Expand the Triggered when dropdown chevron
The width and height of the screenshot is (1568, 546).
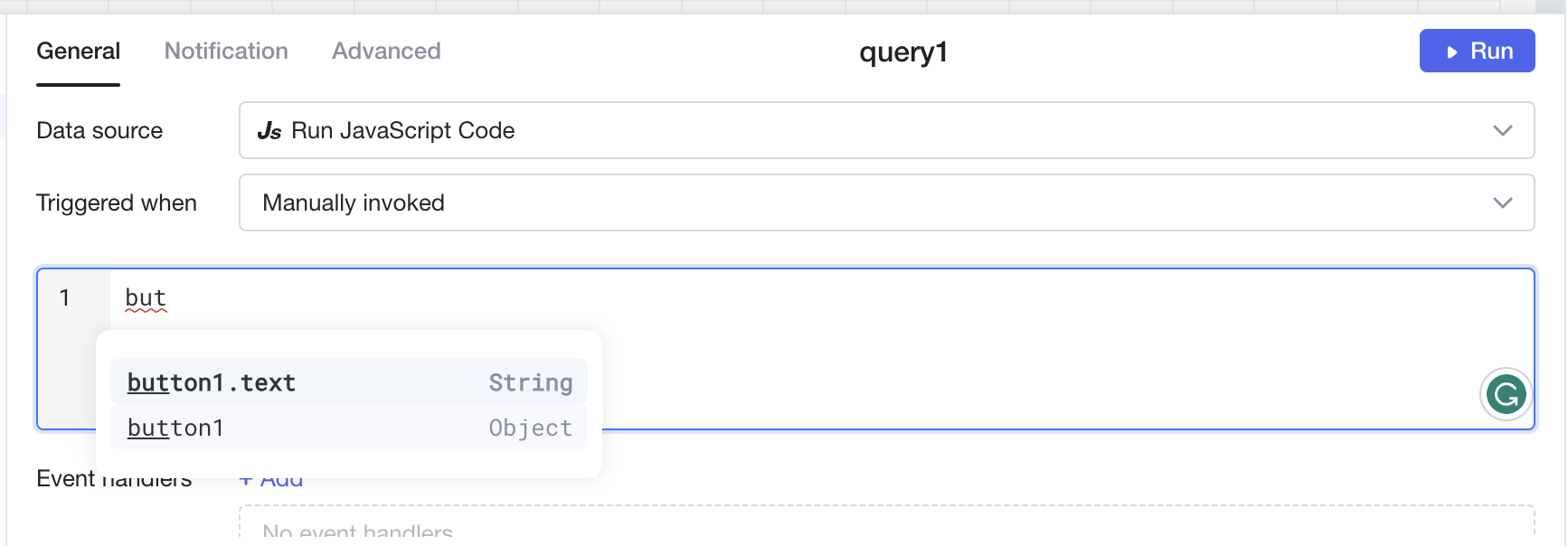pyautogui.click(x=1502, y=202)
